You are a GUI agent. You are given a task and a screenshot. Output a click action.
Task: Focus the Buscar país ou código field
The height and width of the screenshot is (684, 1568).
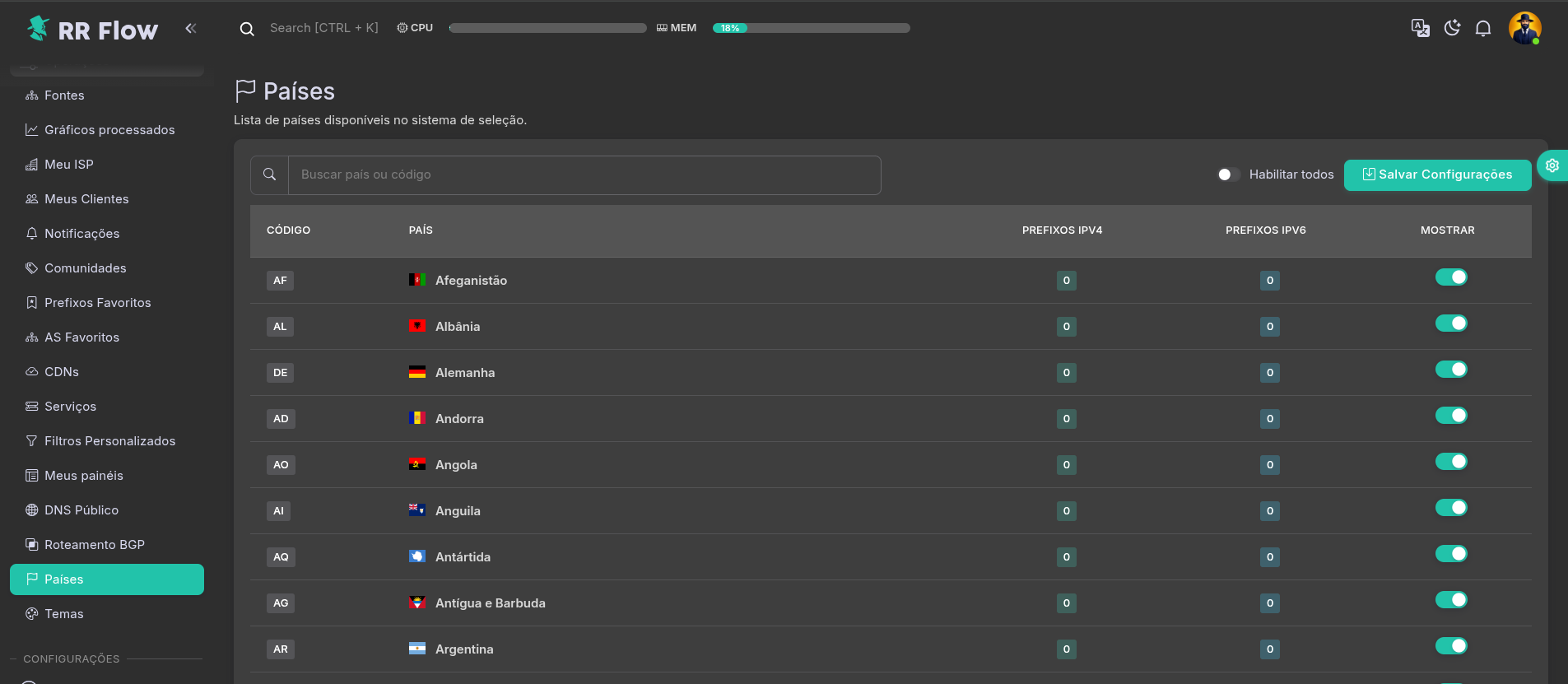coord(584,174)
